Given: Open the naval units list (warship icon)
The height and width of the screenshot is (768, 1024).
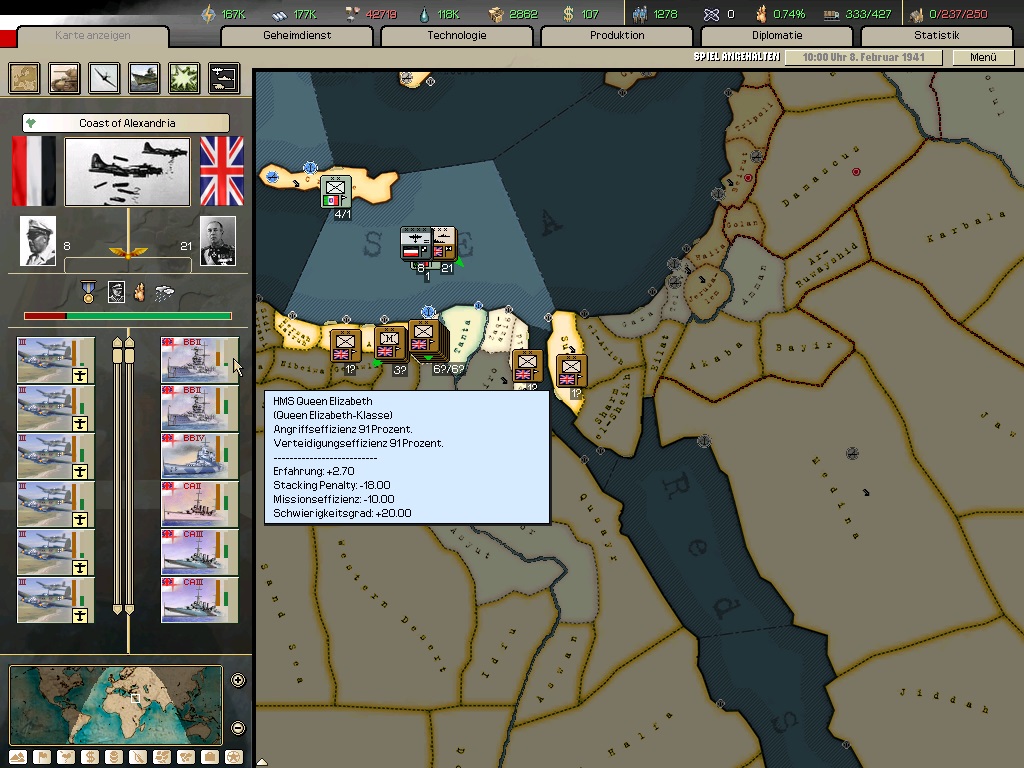Looking at the screenshot, I should click(144, 78).
